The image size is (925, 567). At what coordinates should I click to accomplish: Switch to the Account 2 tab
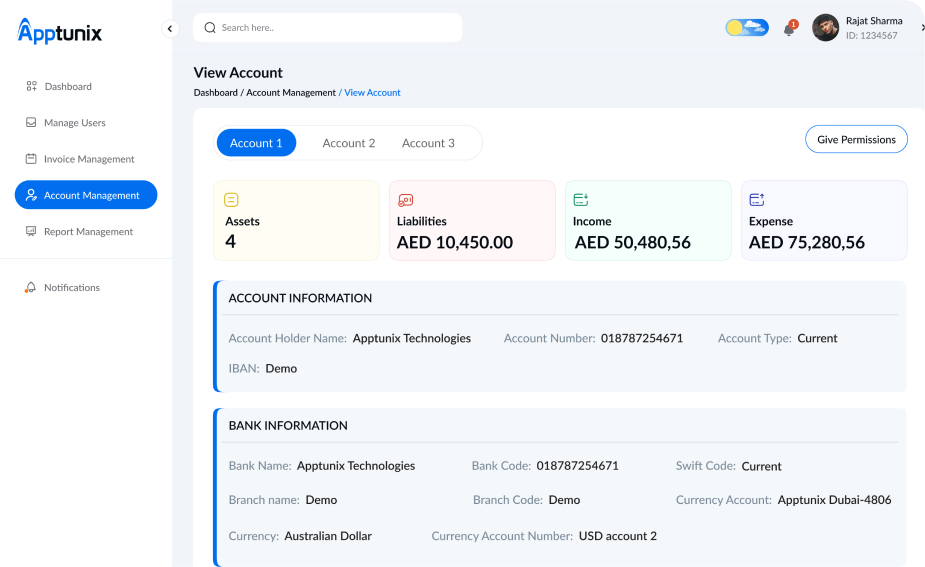point(349,143)
